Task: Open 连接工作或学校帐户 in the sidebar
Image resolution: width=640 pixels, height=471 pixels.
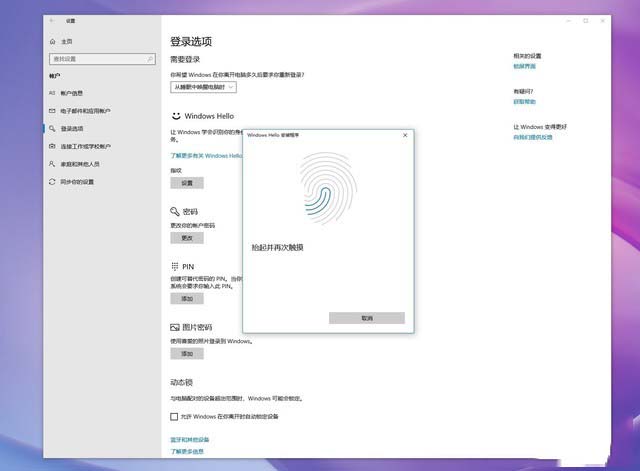Action: 86,146
